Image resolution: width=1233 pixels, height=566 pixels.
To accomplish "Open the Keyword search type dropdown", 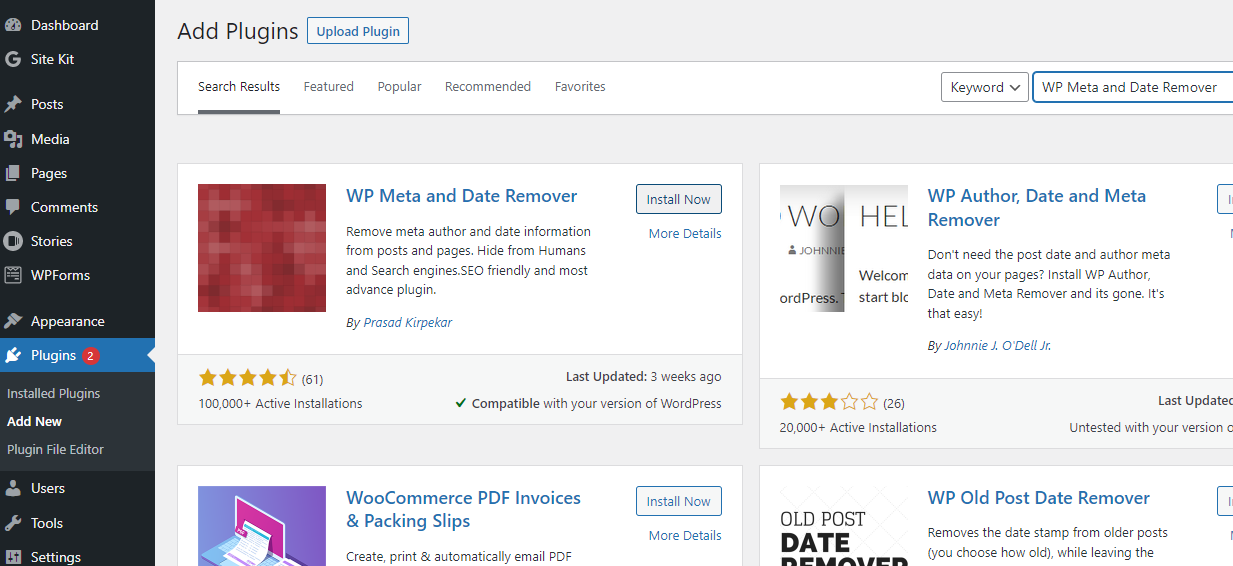I will click(x=985, y=87).
